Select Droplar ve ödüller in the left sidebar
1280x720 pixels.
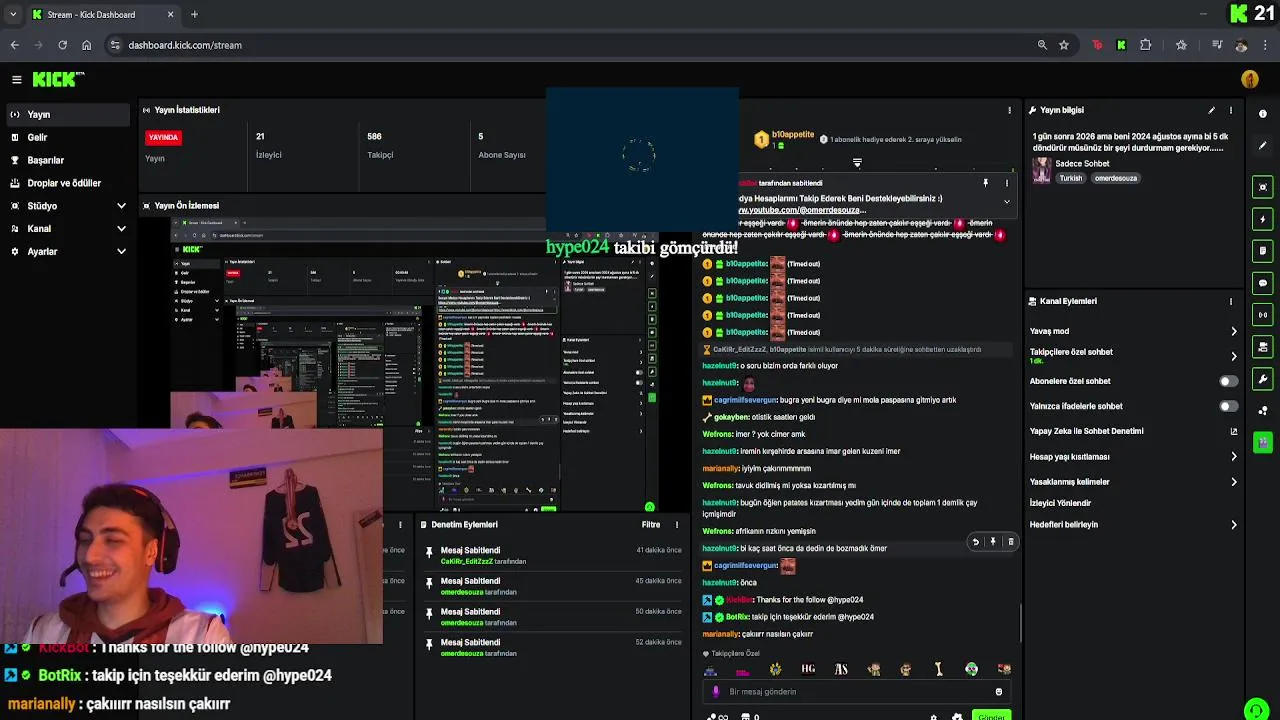coord(68,183)
